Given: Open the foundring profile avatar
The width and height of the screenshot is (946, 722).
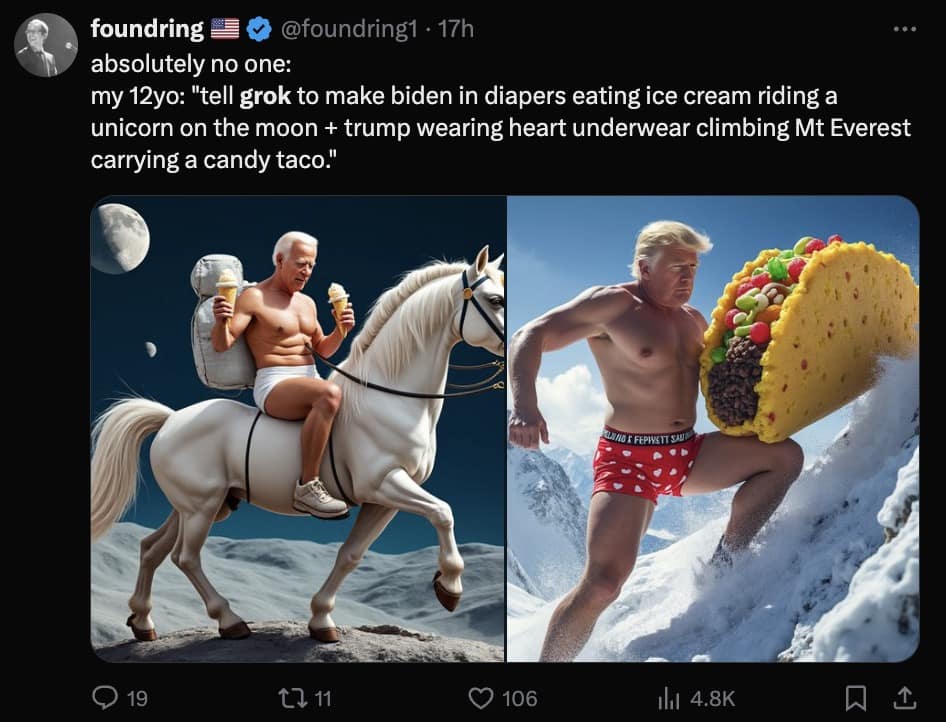Looking at the screenshot, I should (46, 46).
